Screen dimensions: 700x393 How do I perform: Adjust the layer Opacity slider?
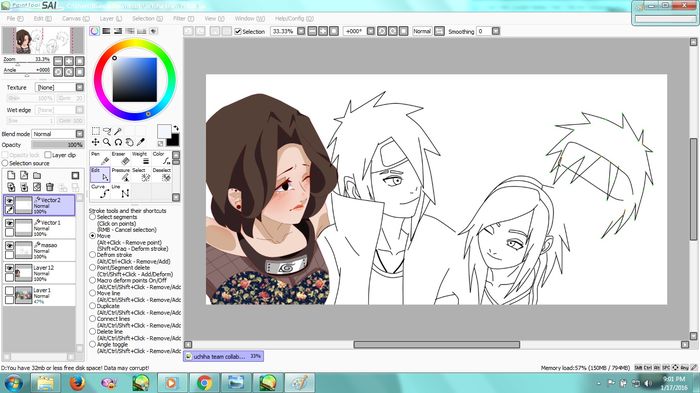57,145
